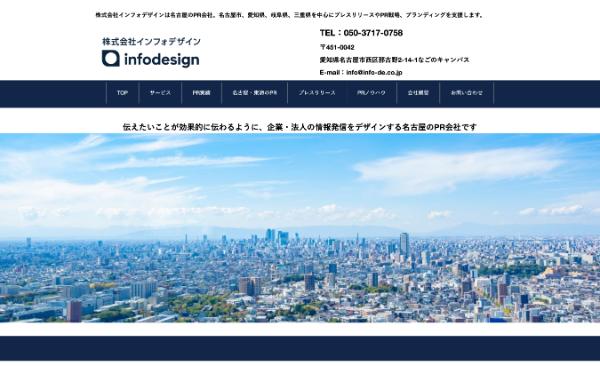Click the 株式会社インフォデザイン company name text
The height and width of the screenshot is (366, 600).
[151, 41]
